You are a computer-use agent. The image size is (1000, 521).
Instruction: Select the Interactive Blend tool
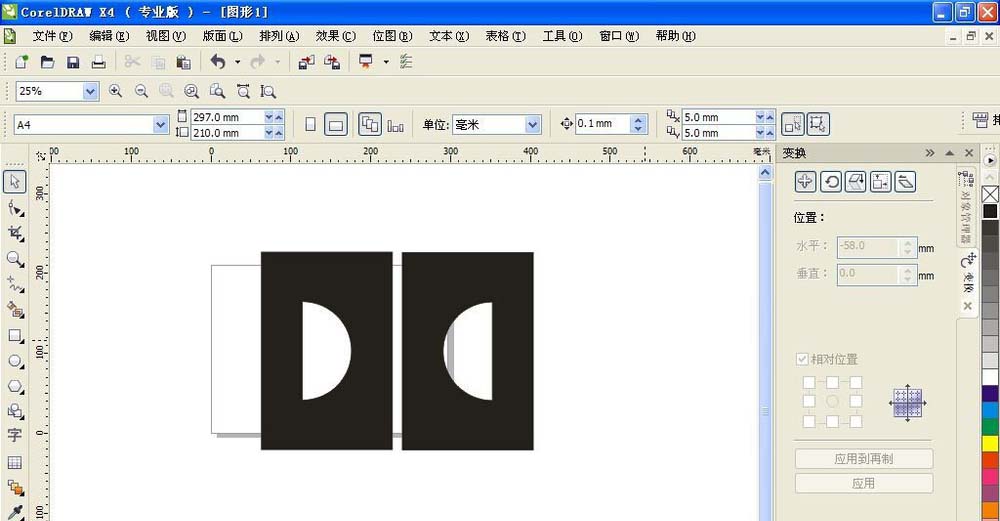15,488
